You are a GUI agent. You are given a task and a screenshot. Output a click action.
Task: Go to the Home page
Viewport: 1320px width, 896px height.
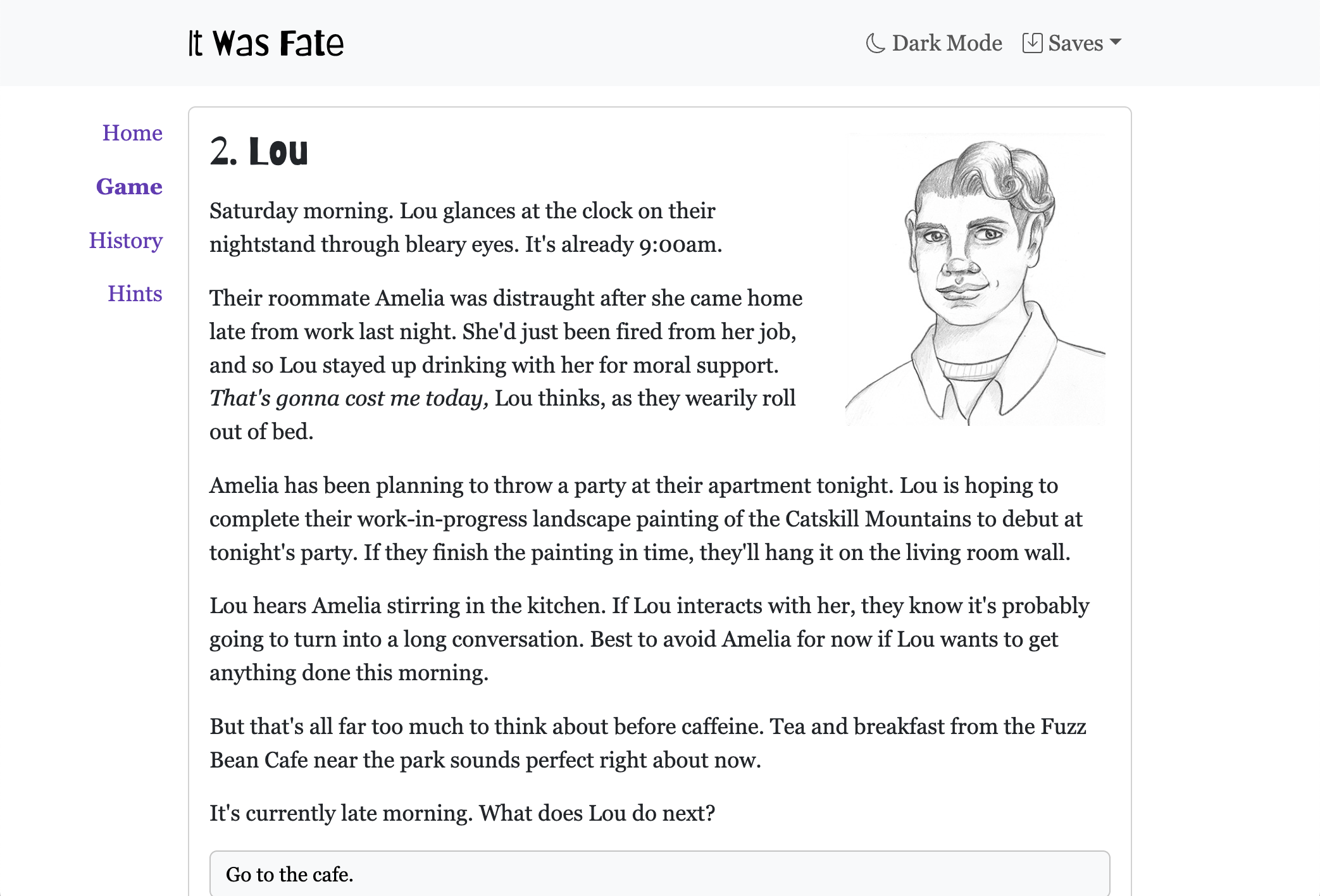tap(132, 133)
